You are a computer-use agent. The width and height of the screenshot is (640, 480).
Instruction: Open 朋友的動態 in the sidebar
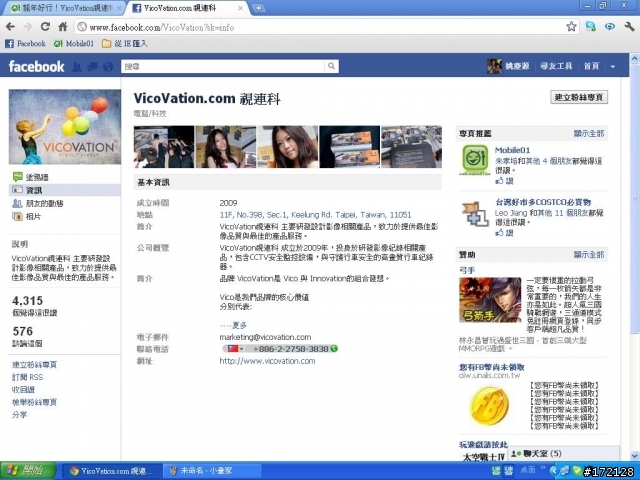tap(38, 203)
